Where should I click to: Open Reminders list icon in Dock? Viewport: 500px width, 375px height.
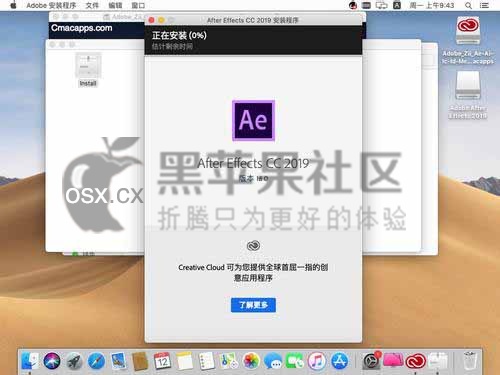pyautogui.click(x=206, y=361)
